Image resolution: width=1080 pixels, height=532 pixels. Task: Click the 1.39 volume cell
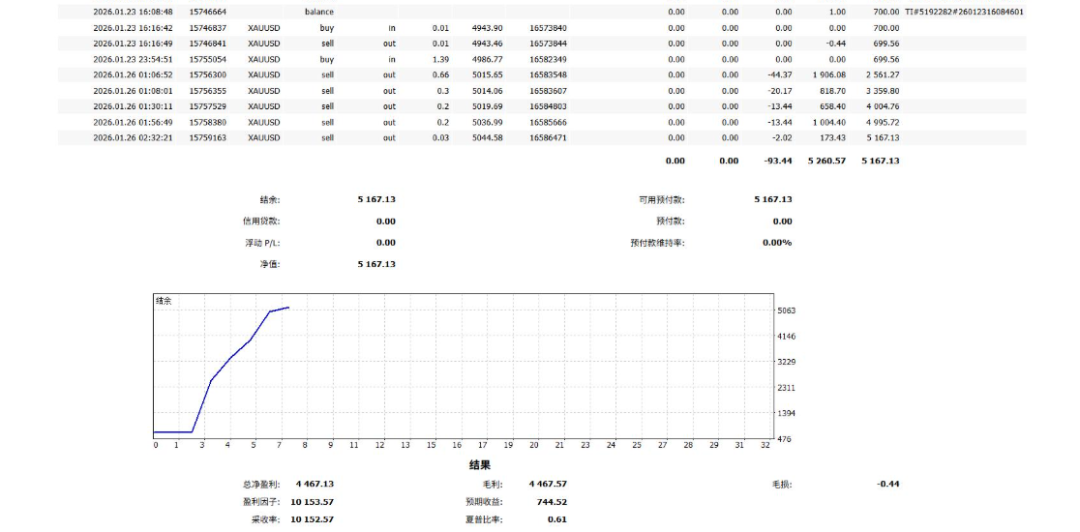(x=440, y=59)
